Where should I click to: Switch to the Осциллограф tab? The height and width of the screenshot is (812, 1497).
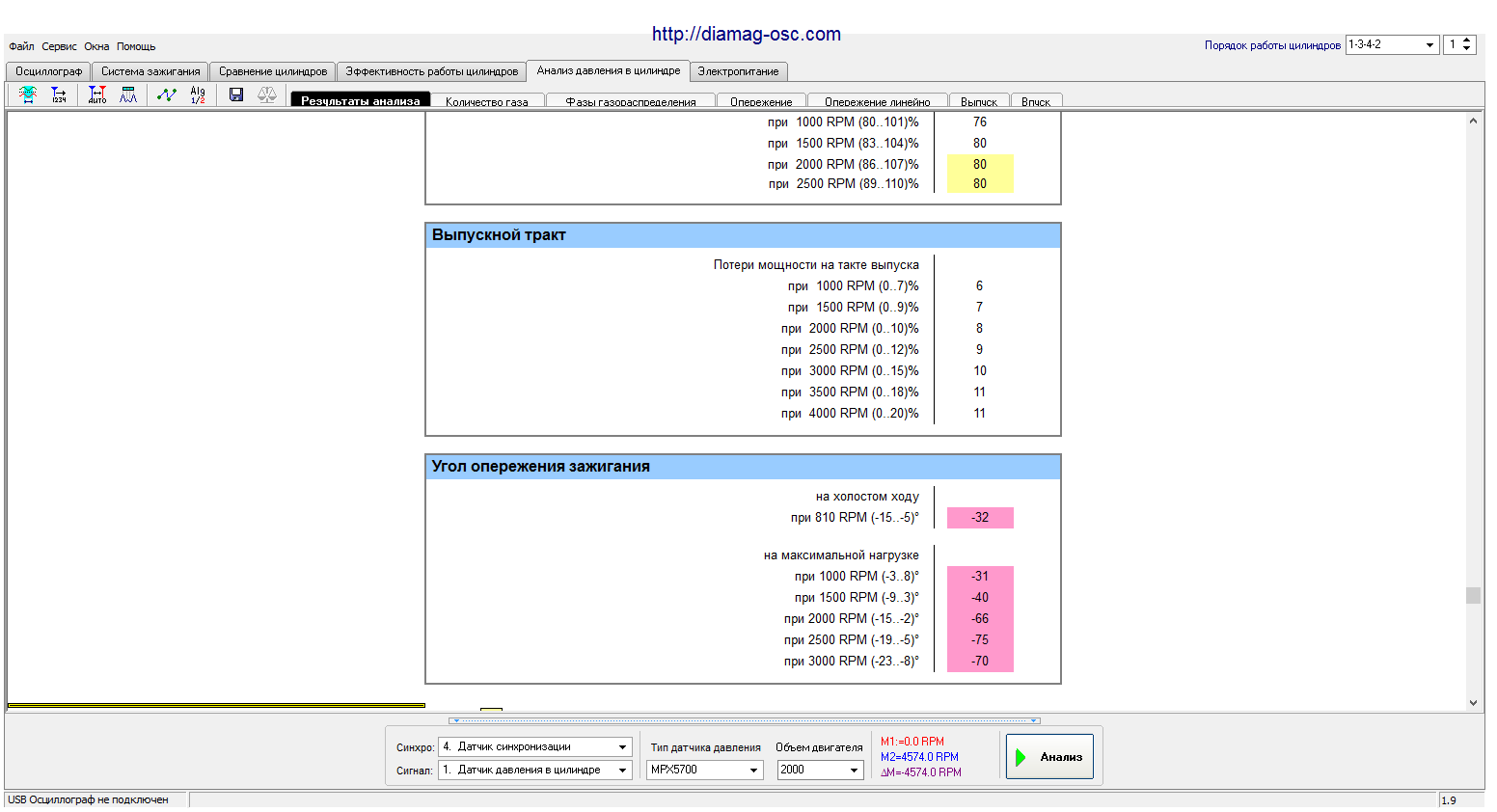(x=48, y=71)
